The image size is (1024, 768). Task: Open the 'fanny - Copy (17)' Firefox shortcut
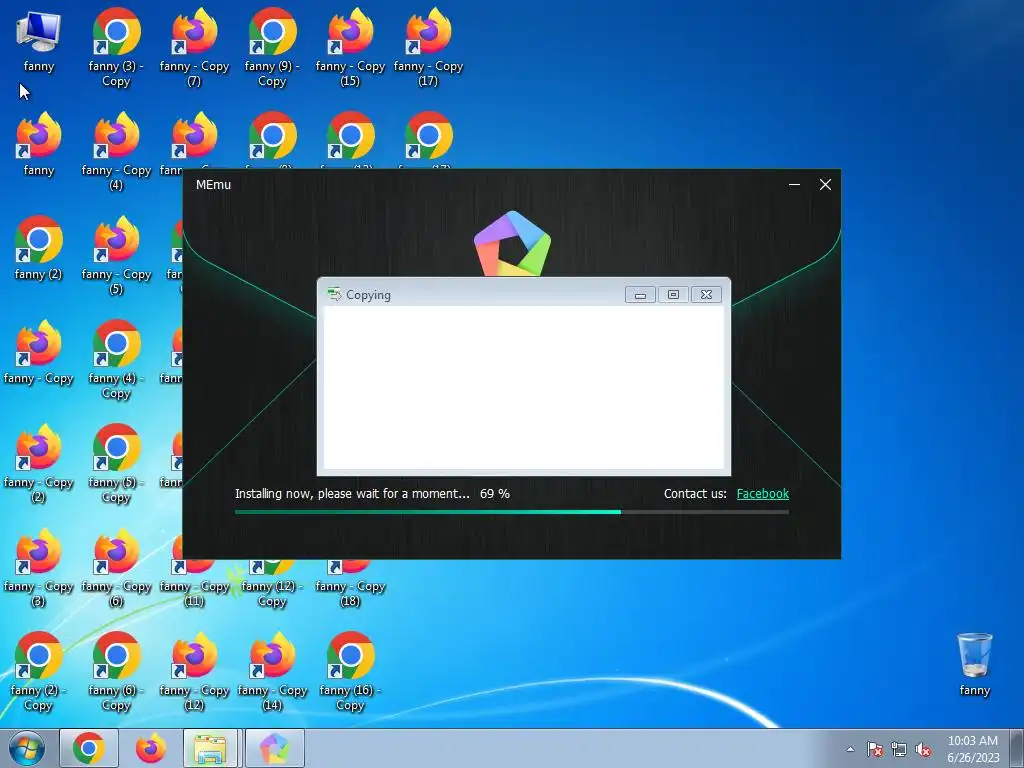pyautogui.click(x=428, y=47)
